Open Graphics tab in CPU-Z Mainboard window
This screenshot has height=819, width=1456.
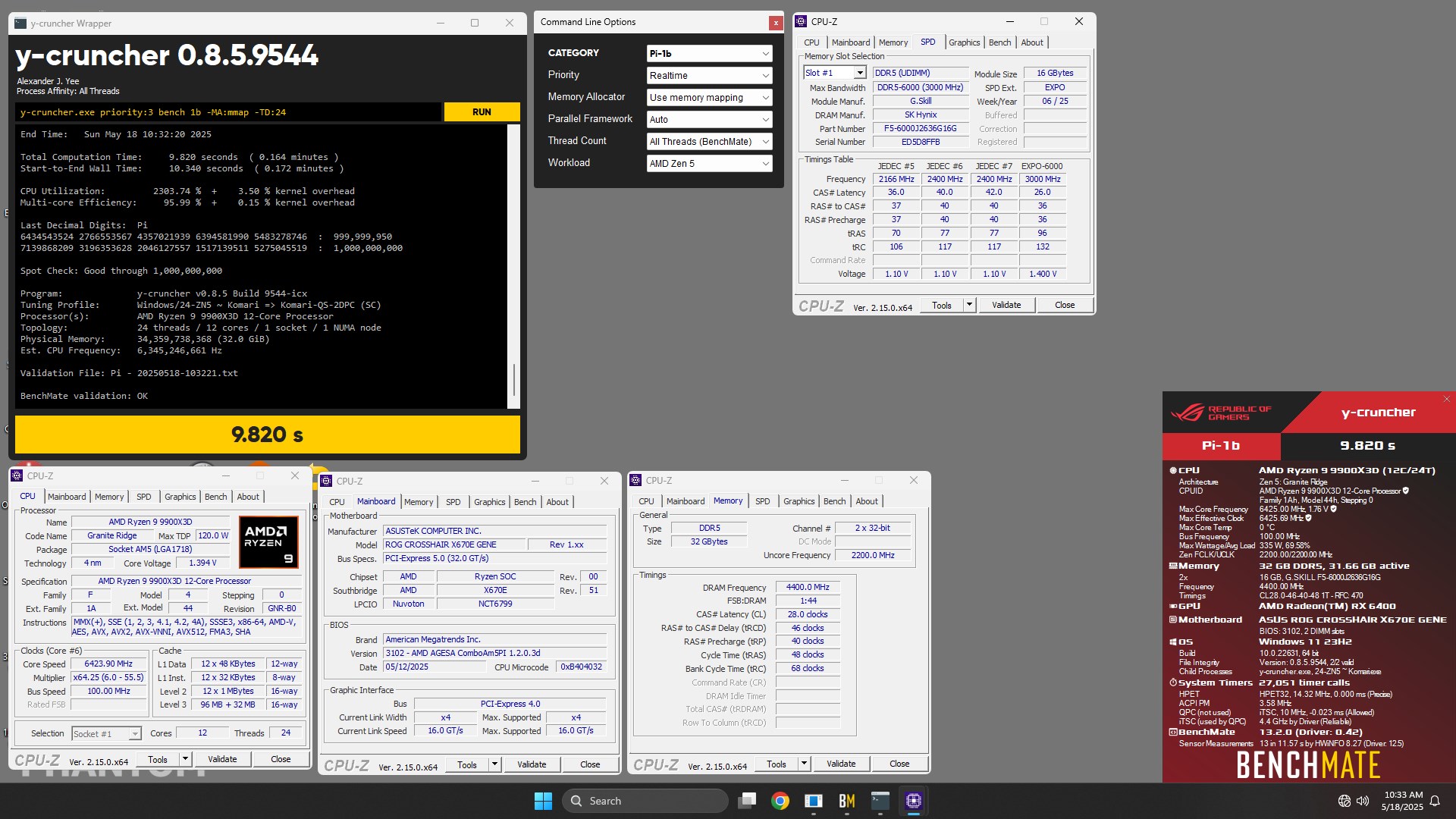pos(489,502)
